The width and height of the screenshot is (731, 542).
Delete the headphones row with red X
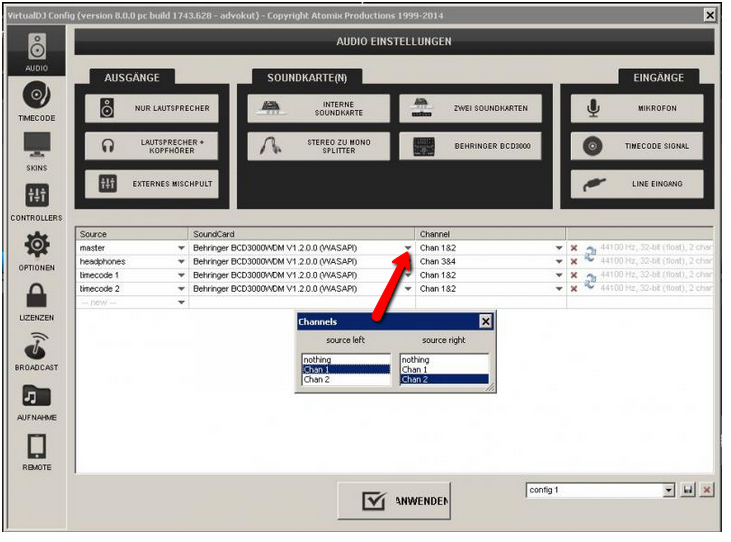click(x=574, y=261)
